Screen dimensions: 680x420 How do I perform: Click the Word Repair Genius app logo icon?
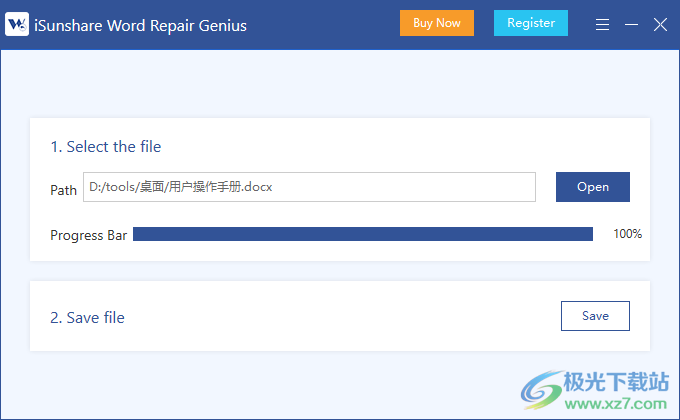pyautogui.click(x=17, y=24)
